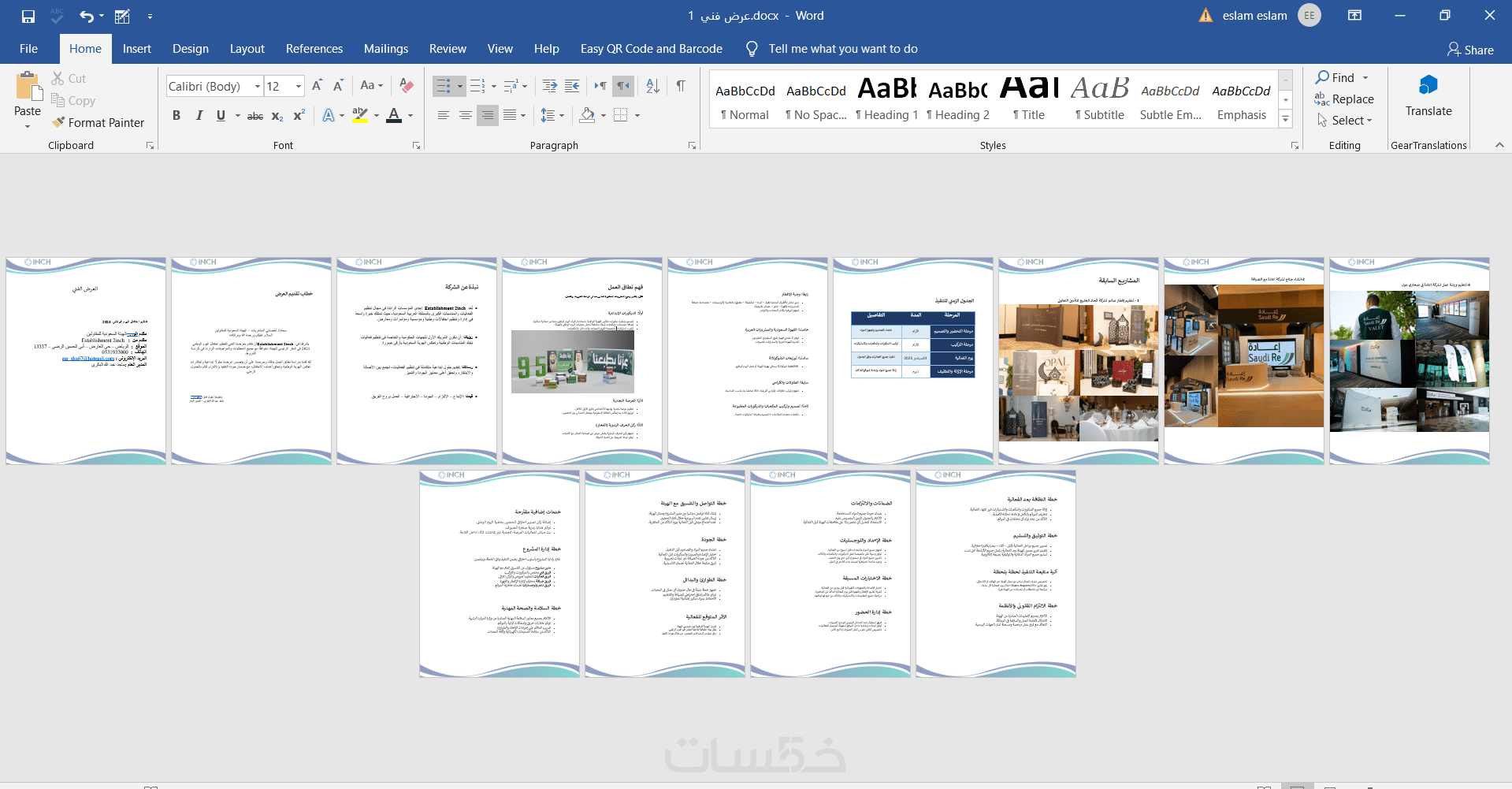Expand line and paragraph spacing options
The image size is (1512, 789).
(552, 116)
